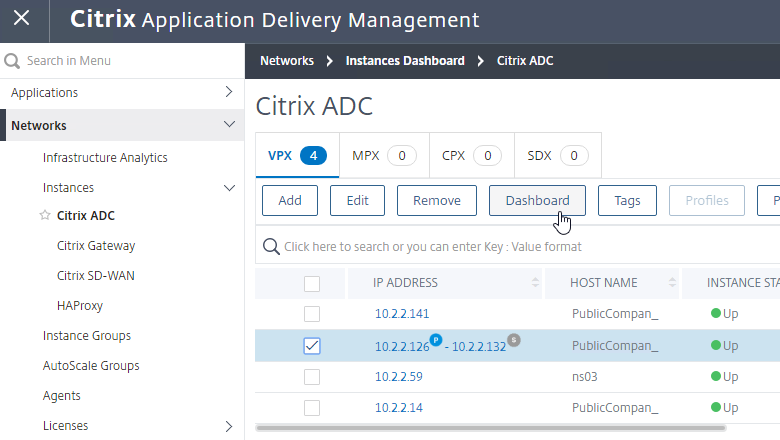The height and width of the screenshot is (440, 780).
Task: Click the ns03 host name cell
Action: (x=585, y=377)
